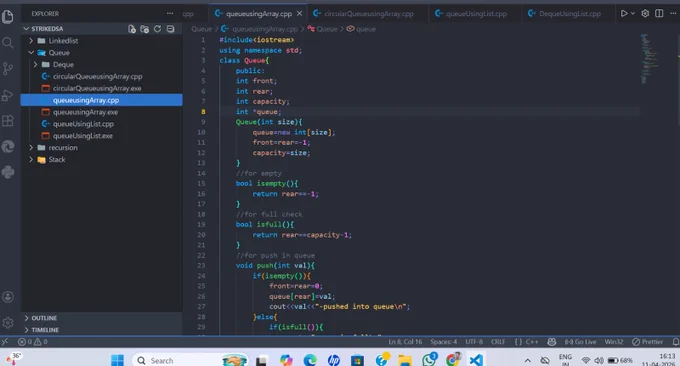Open errors and warnings status item
Screen dimensions: 680x366
[x=33, y=342]
